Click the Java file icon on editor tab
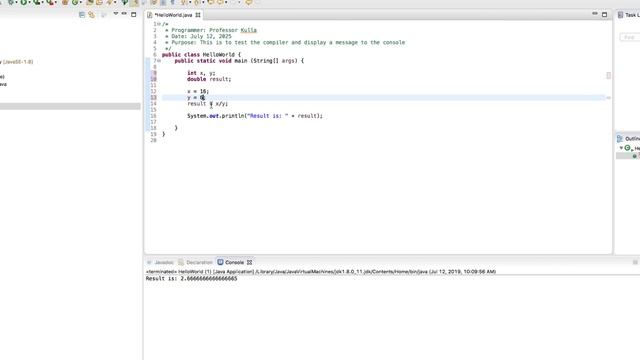 coord(150,15)
